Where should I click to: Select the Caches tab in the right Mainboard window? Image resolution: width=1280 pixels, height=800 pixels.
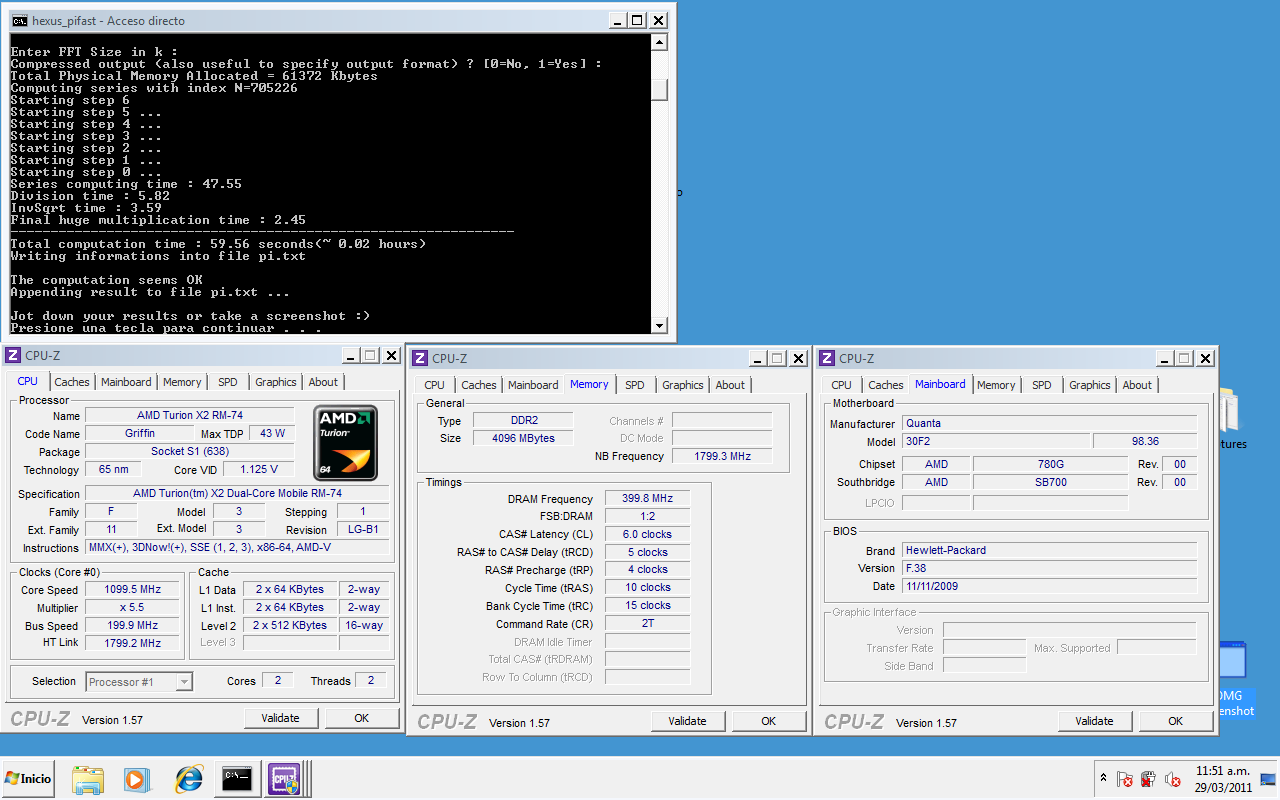[x=886, y=385]
